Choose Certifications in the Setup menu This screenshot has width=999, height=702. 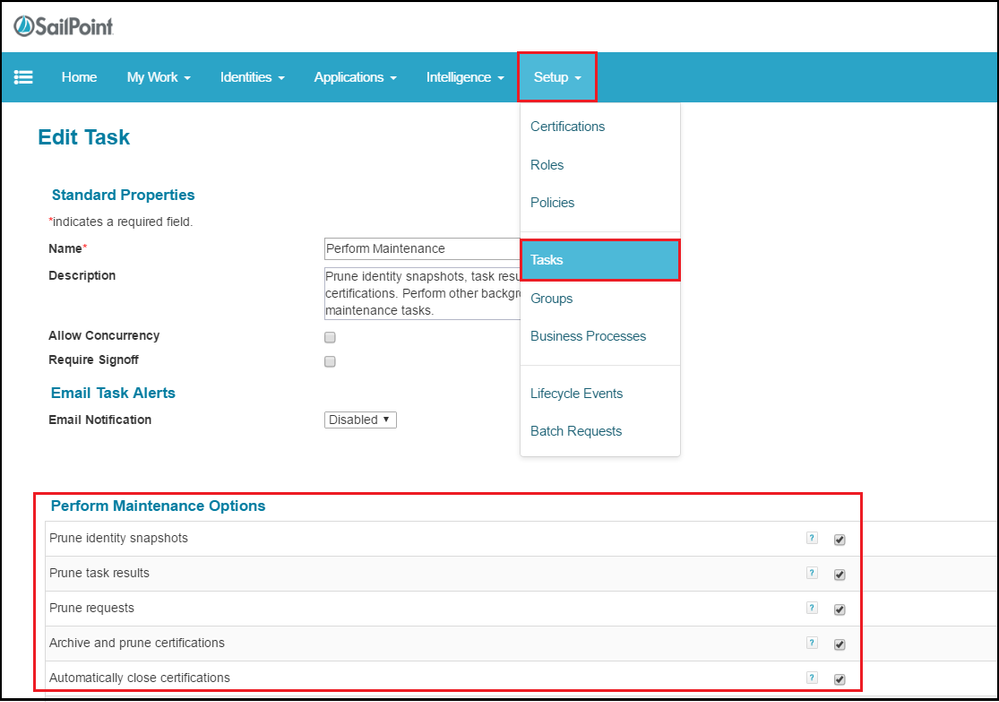click(x=567, y=126)
